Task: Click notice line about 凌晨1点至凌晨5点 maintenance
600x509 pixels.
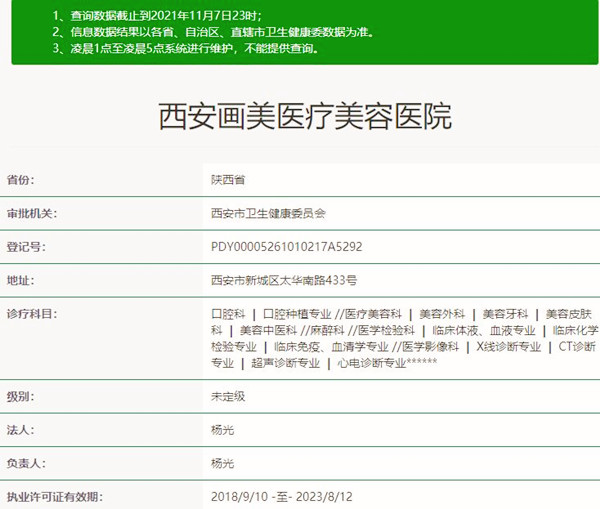Action: (186, 49)
